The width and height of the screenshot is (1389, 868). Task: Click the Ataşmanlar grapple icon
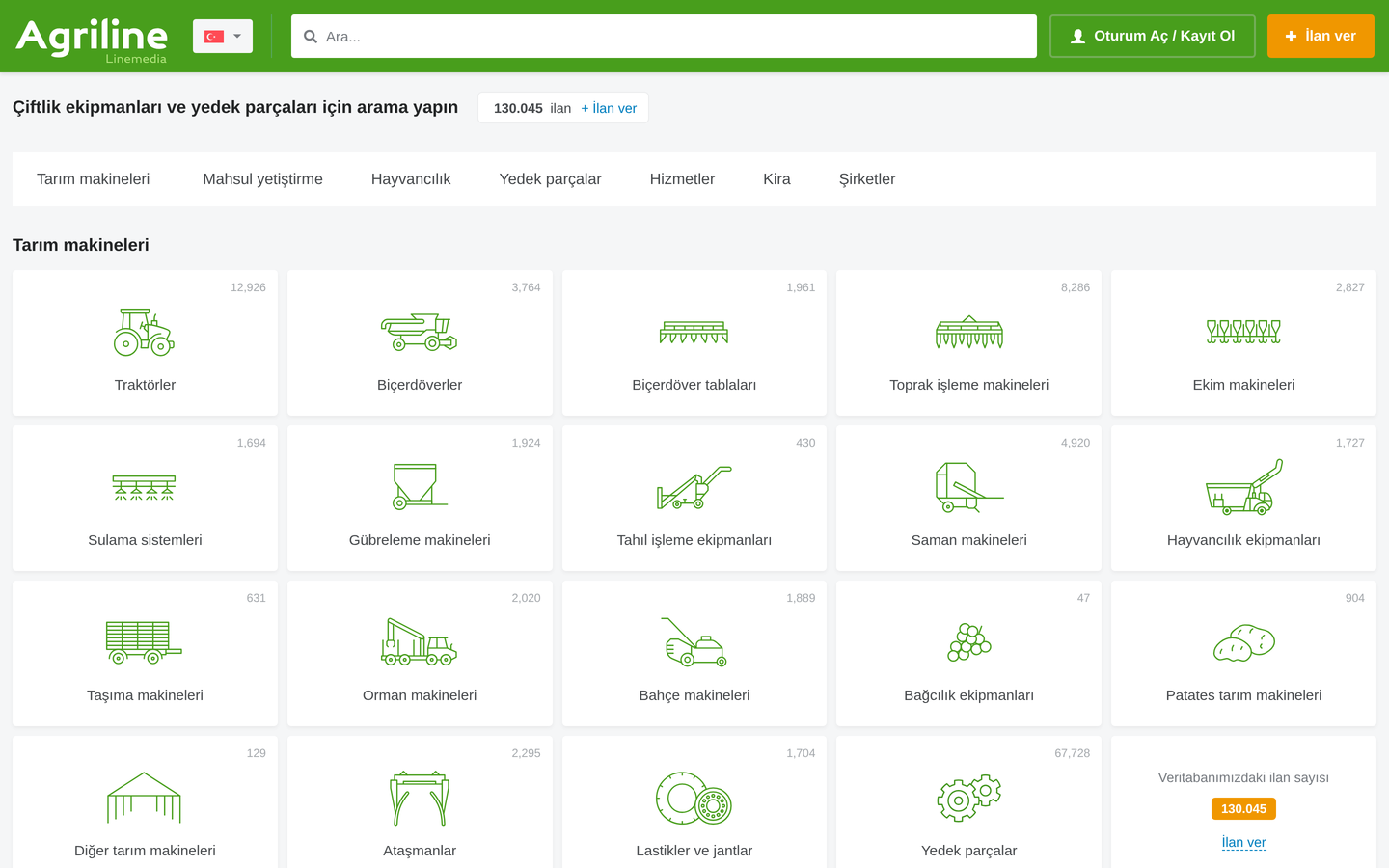pos(420,799)
